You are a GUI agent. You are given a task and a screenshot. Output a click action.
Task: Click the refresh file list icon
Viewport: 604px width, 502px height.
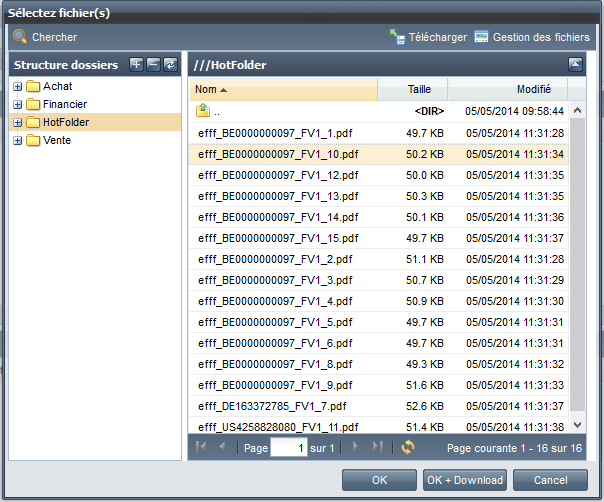coord(408,447)
